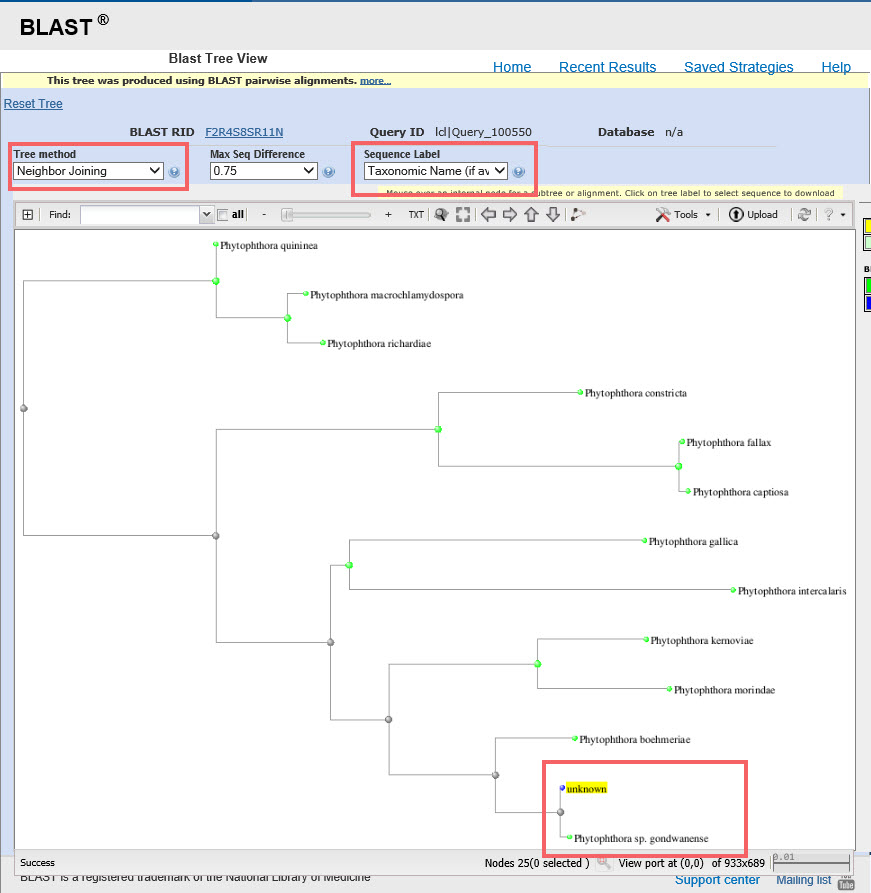Click zoom in plus button in tree toolbar
Screen dimensions: 871x893
point(389,215)
